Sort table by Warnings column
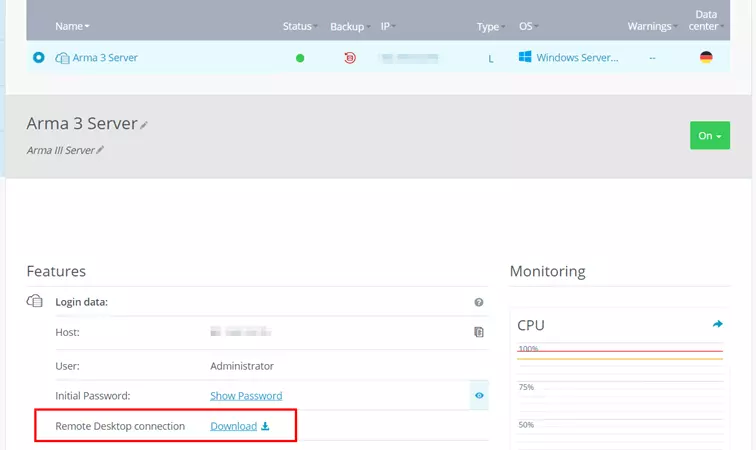The height and width of the screenshot is (450, 756). pyautogui.click(x=652, y=26)
